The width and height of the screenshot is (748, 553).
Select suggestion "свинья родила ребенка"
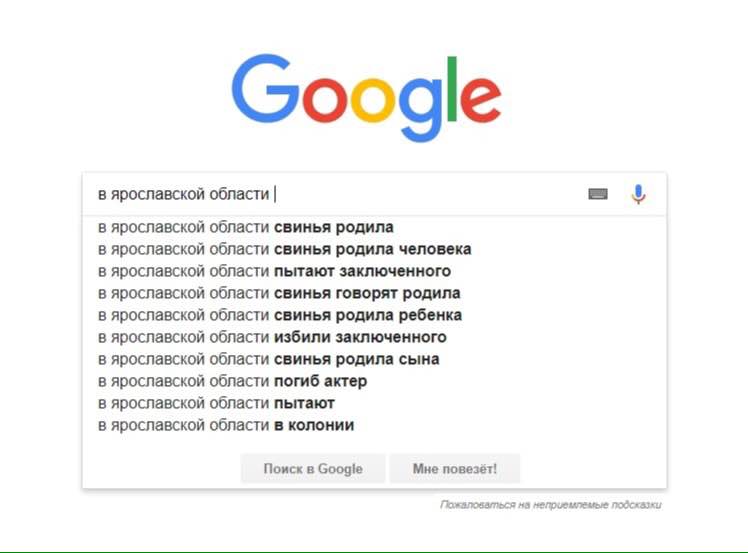pyautogui.click(x=374, y=315)
